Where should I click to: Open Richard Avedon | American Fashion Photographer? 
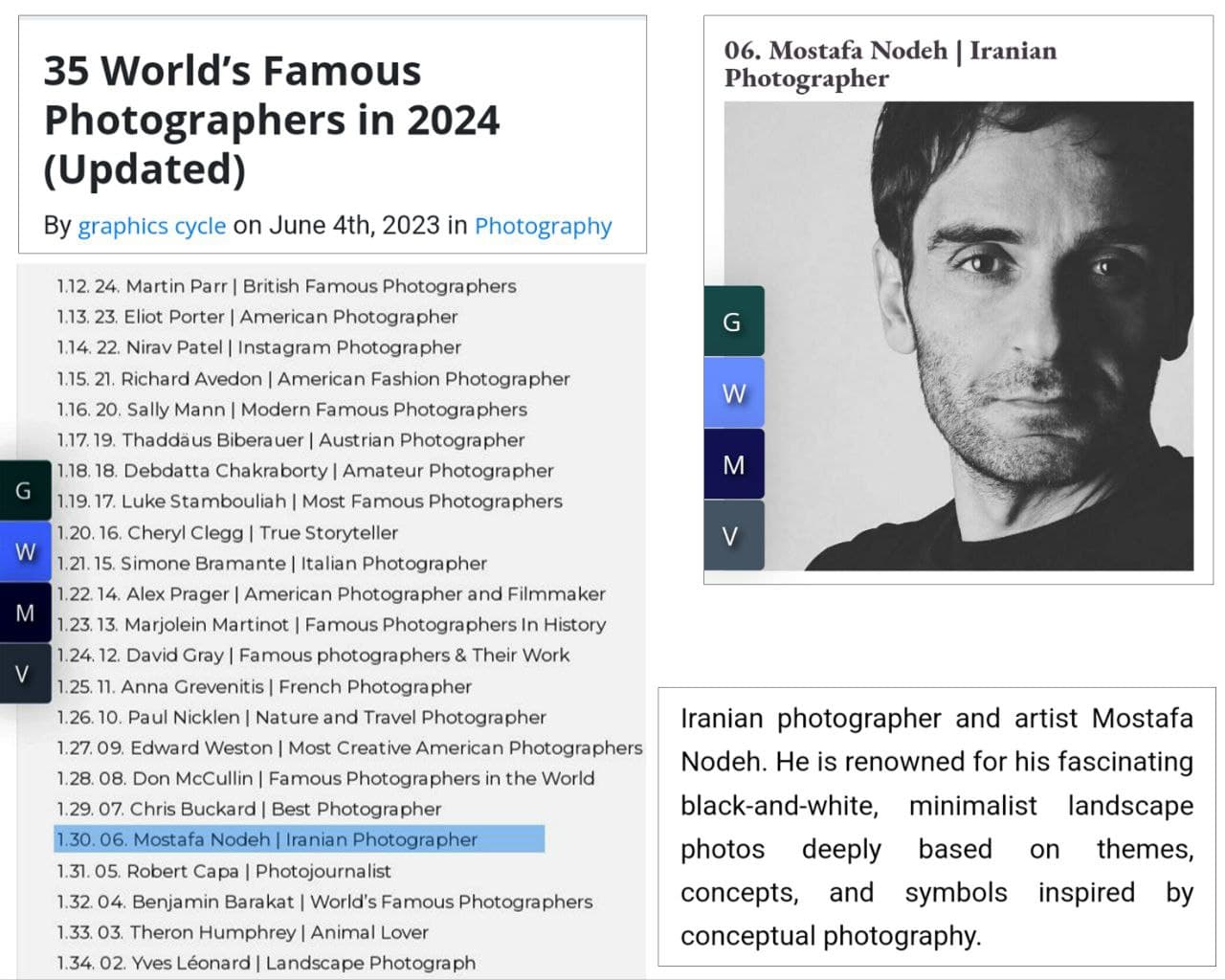click(x=314, y=379)
